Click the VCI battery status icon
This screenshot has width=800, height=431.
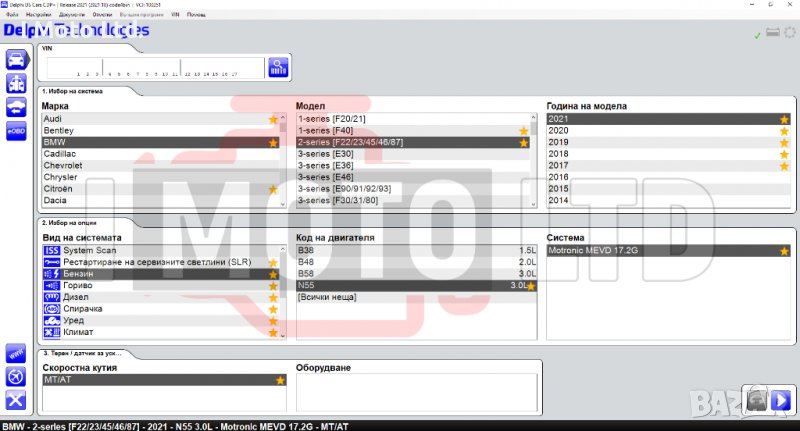pyautogui.click(x=773, y=34)
